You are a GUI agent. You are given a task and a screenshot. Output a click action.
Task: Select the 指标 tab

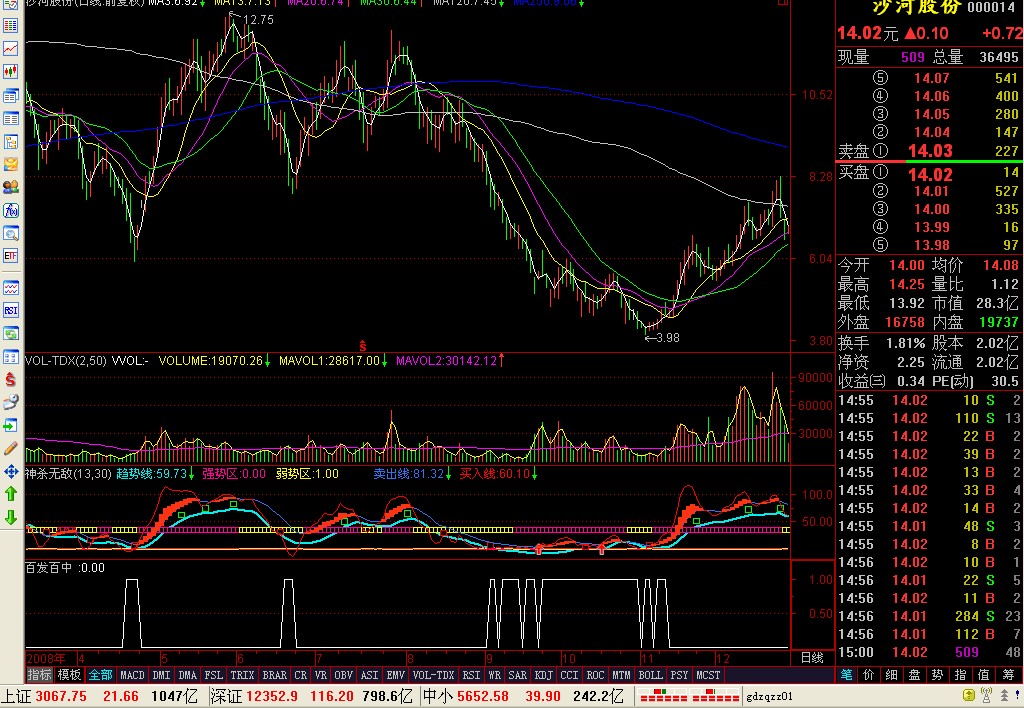(x=39, y=675)
